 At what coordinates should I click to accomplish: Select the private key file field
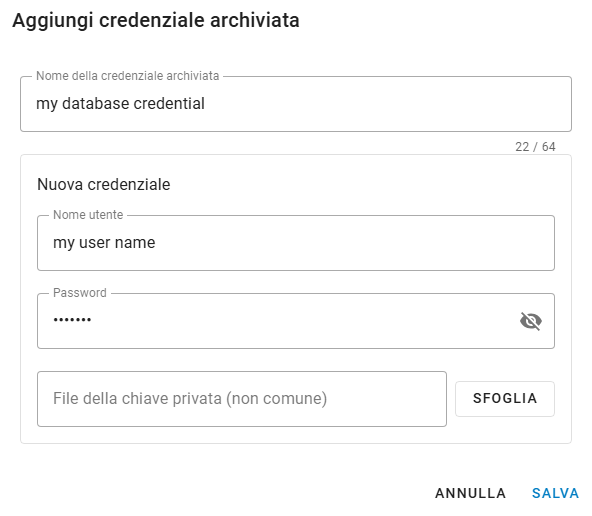pyautogui.click(x=242, y=399)
